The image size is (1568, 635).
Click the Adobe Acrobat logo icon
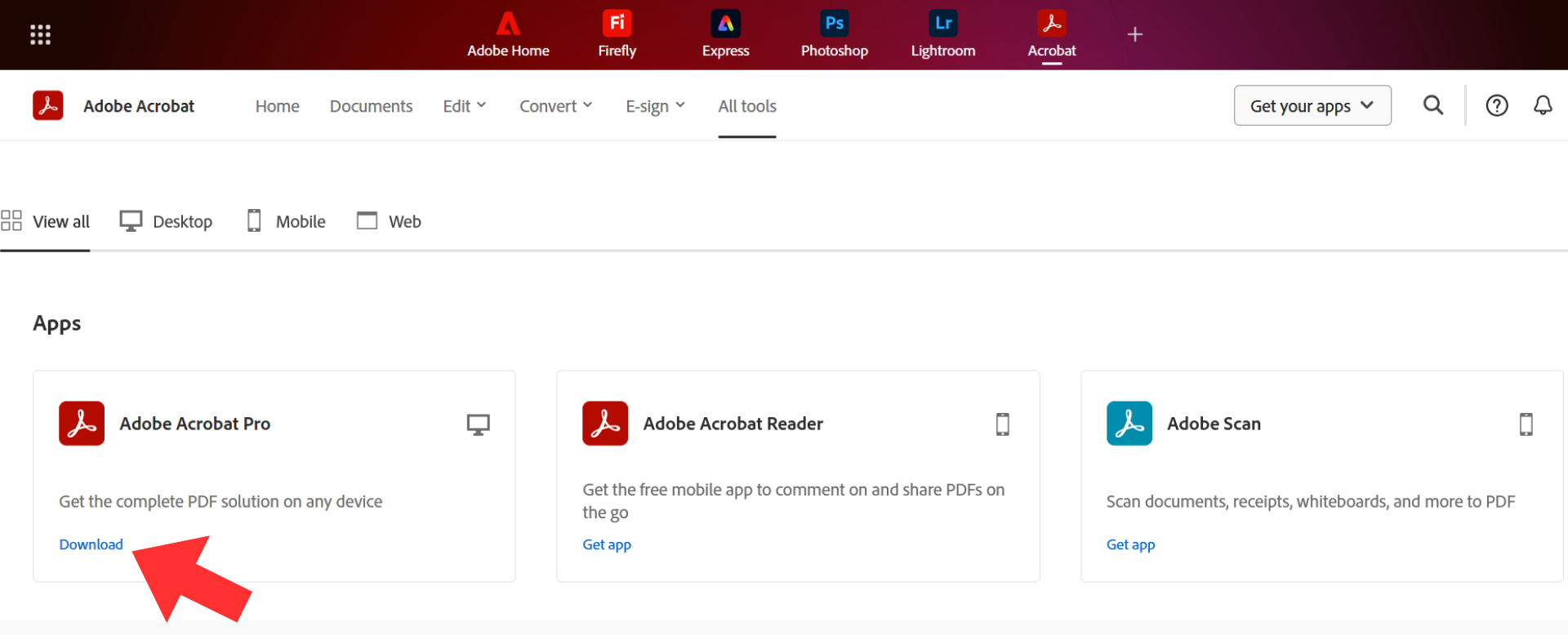[x=48, y=105]
